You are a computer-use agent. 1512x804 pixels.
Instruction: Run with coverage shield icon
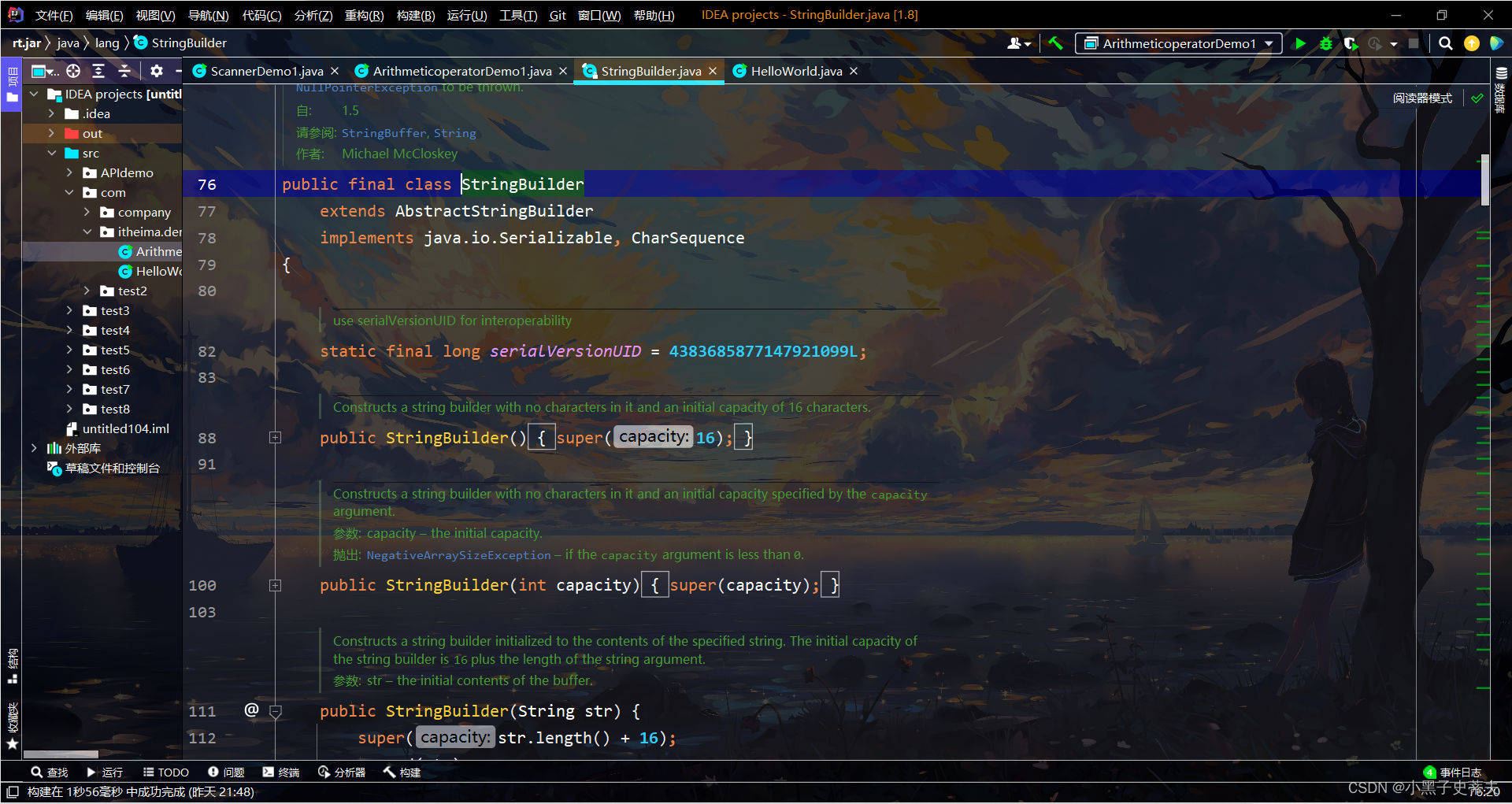point(1351,43)
